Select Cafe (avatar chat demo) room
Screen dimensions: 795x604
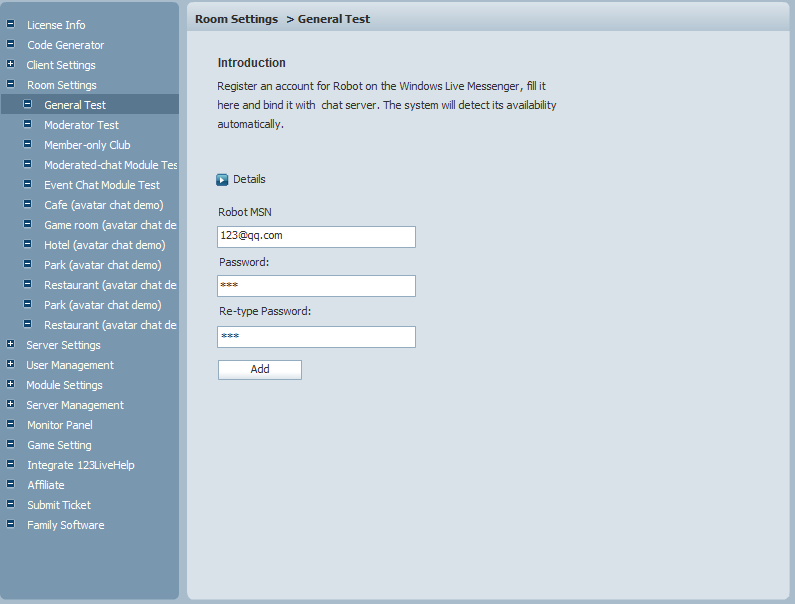pos(104,205)
